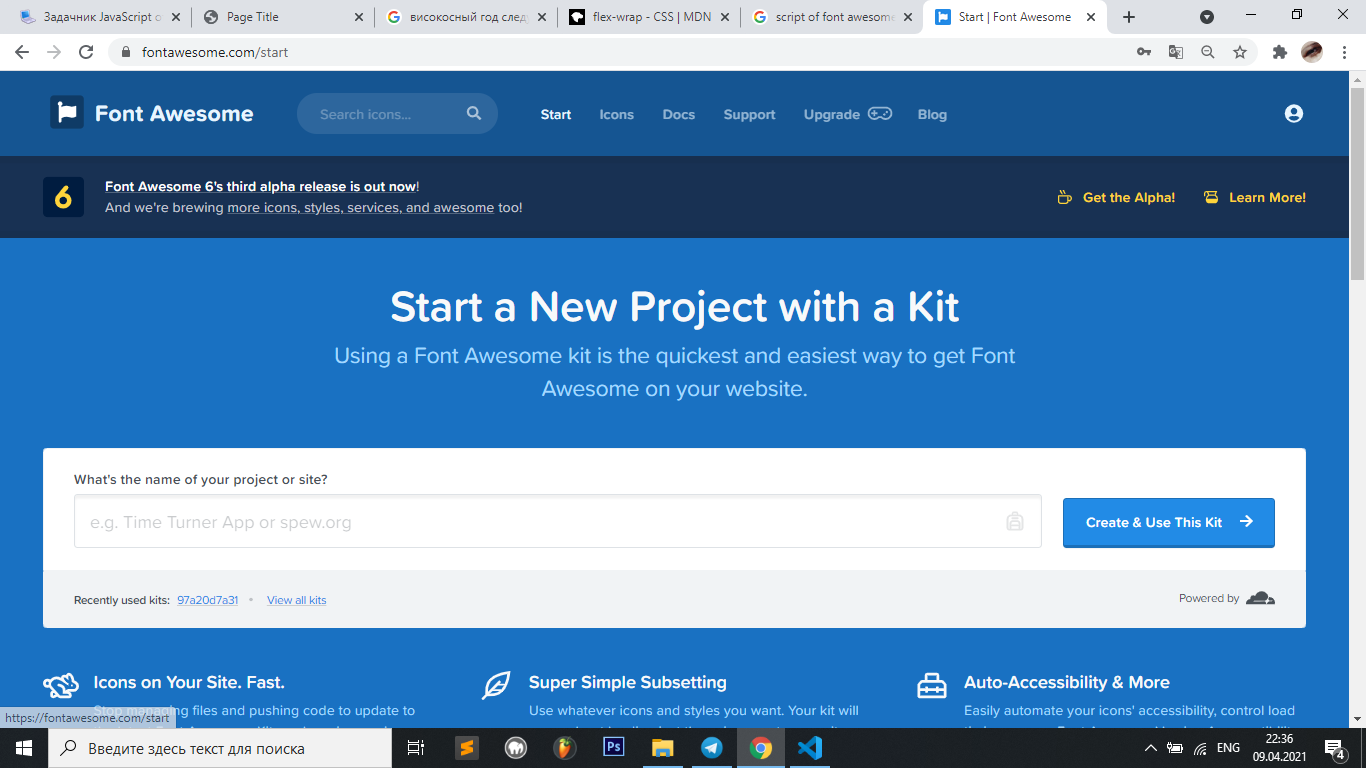Open Windows Start menu

(x=24, y=747)
